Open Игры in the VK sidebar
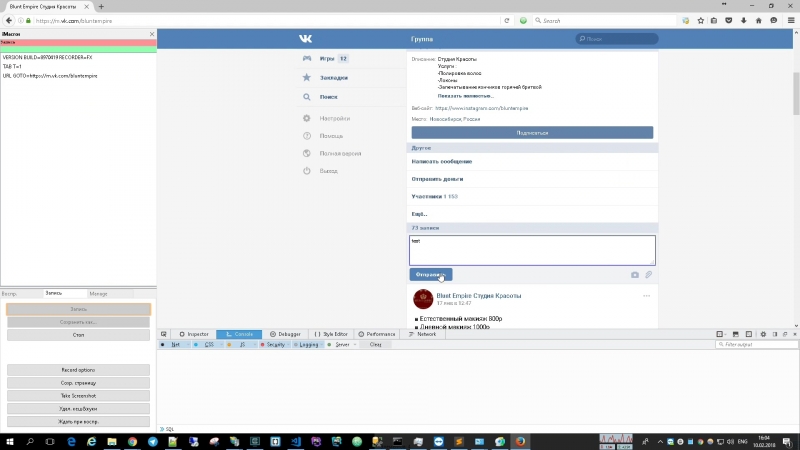Viewport: 800px width, 450px height. click(x=327, y=59)
